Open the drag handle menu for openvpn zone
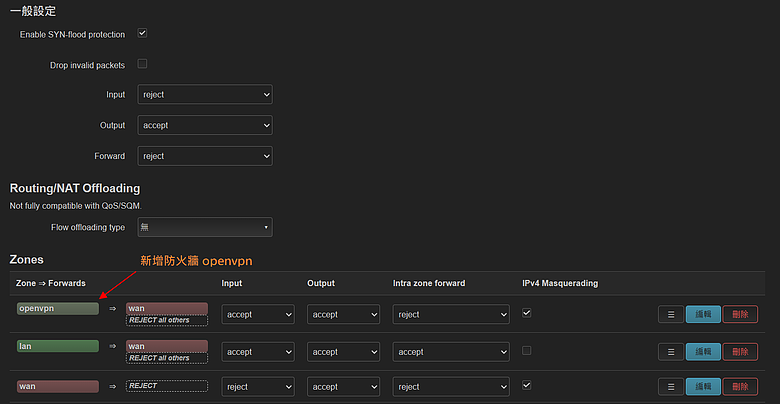The width and height of the screenshot is (780, 404). click(671, 314)
